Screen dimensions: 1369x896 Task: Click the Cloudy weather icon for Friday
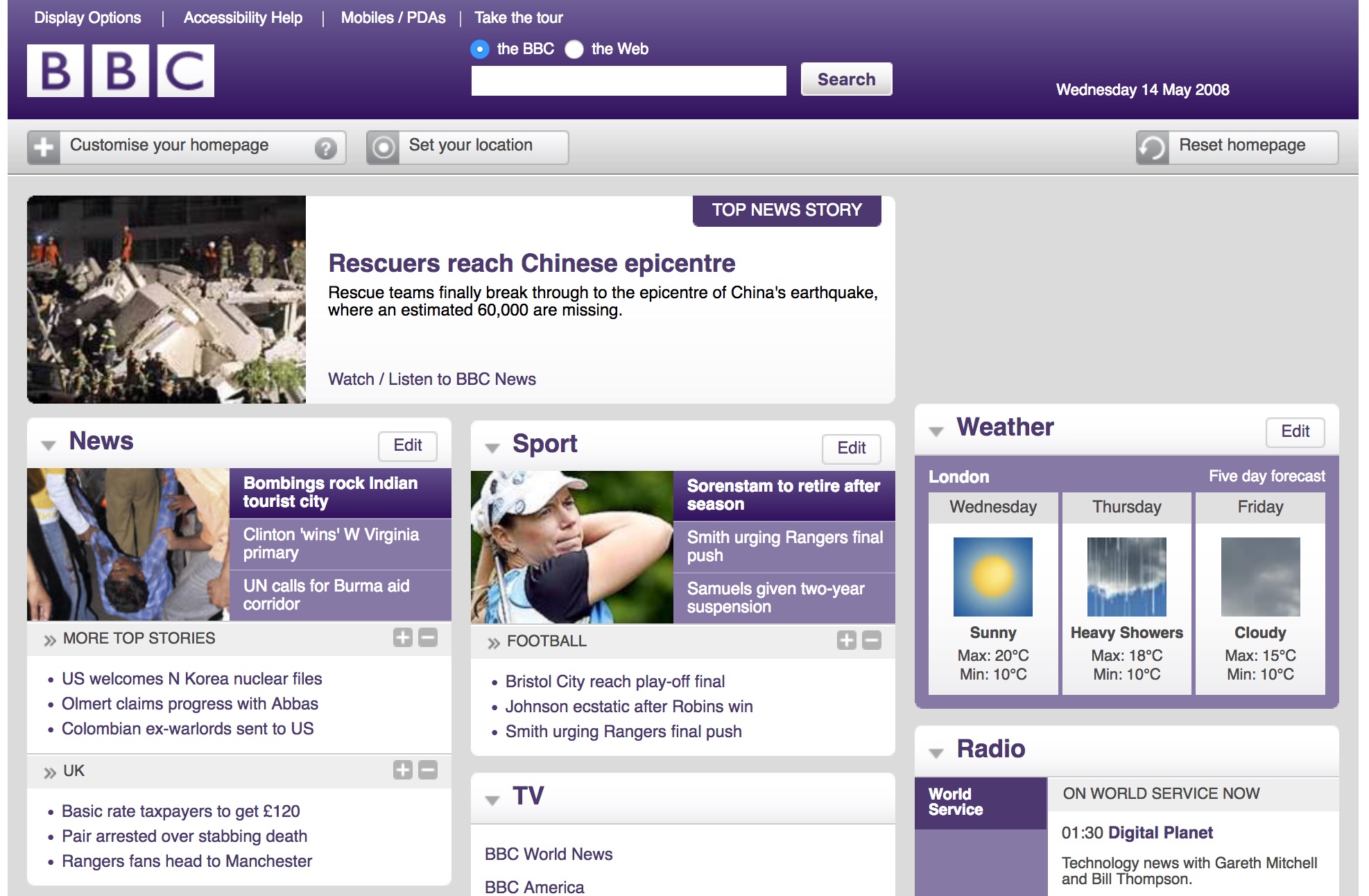tap(1260, 577)
